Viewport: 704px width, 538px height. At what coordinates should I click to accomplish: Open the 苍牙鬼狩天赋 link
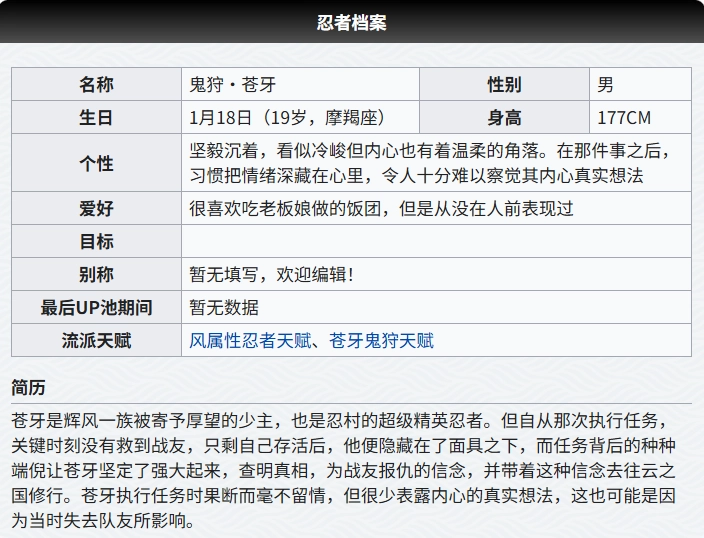[381, 341]
